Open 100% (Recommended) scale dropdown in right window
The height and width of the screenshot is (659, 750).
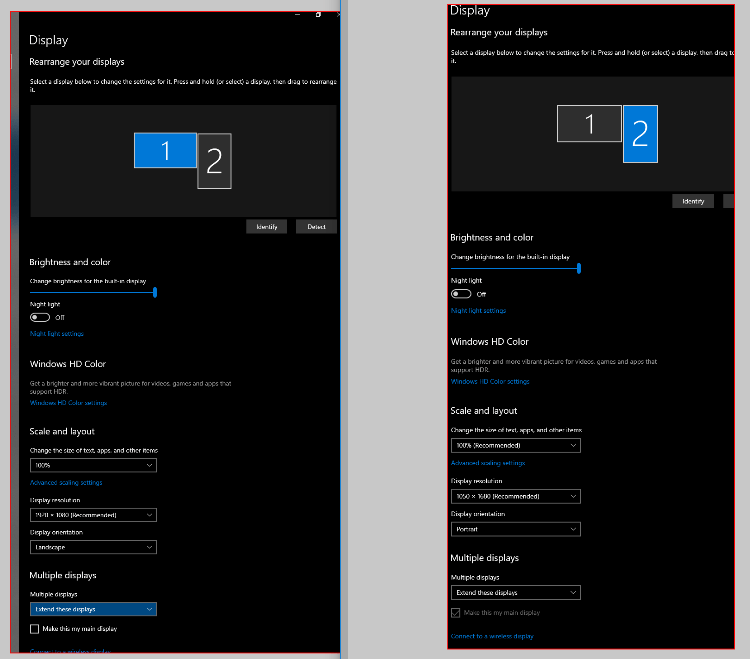[516, 445]
